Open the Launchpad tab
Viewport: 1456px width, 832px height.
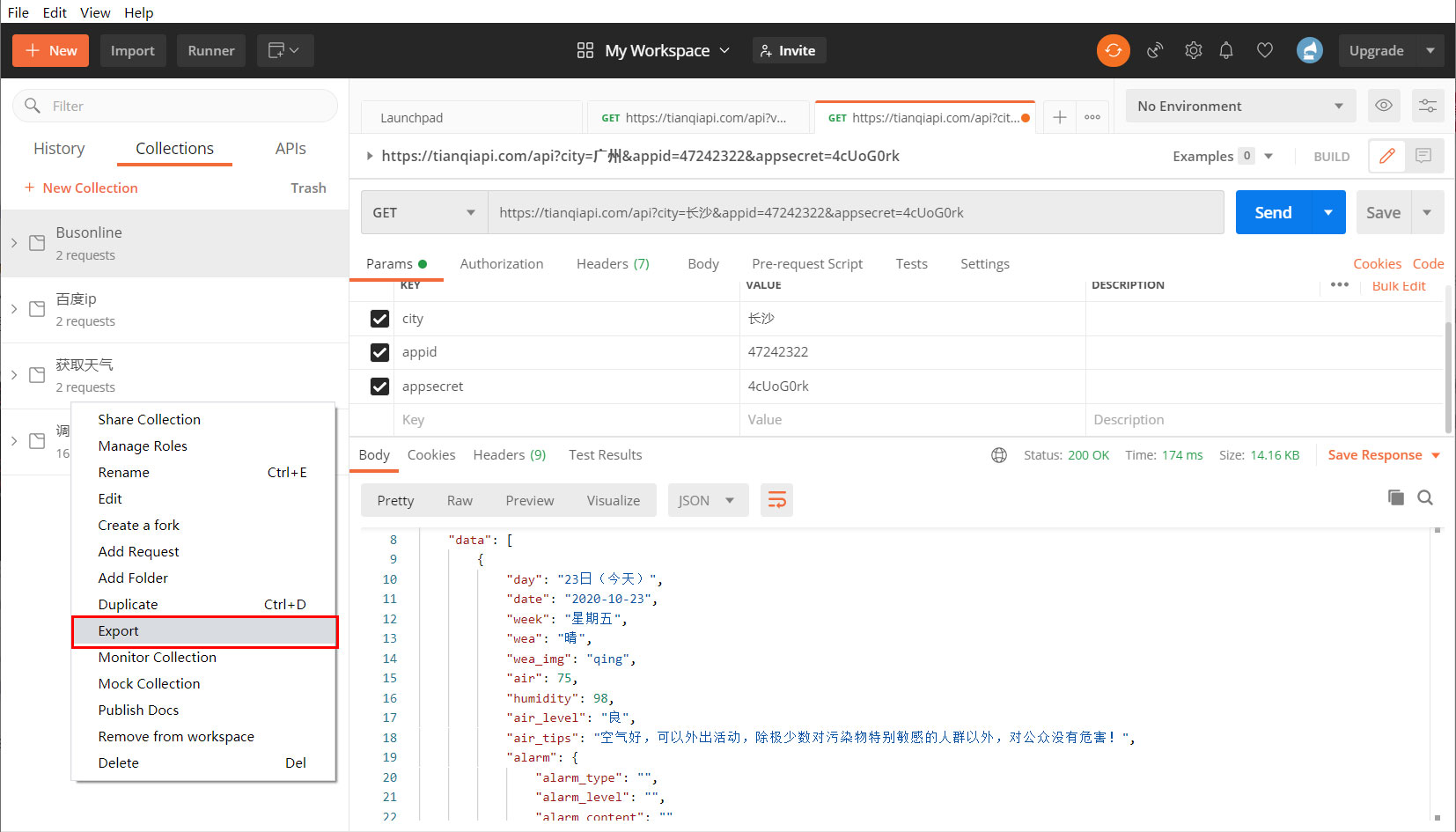pyautogui.click(x=471, y=117)
